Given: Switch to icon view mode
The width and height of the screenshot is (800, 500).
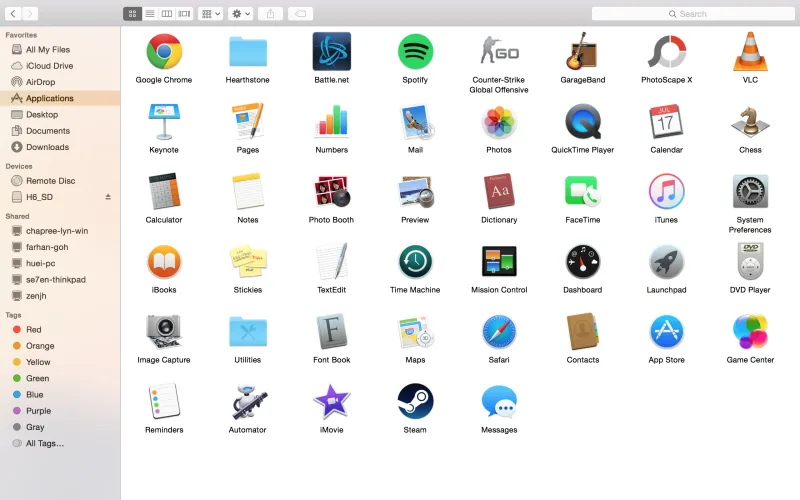Looking at the screenshot, I should (x=132, y=14).
